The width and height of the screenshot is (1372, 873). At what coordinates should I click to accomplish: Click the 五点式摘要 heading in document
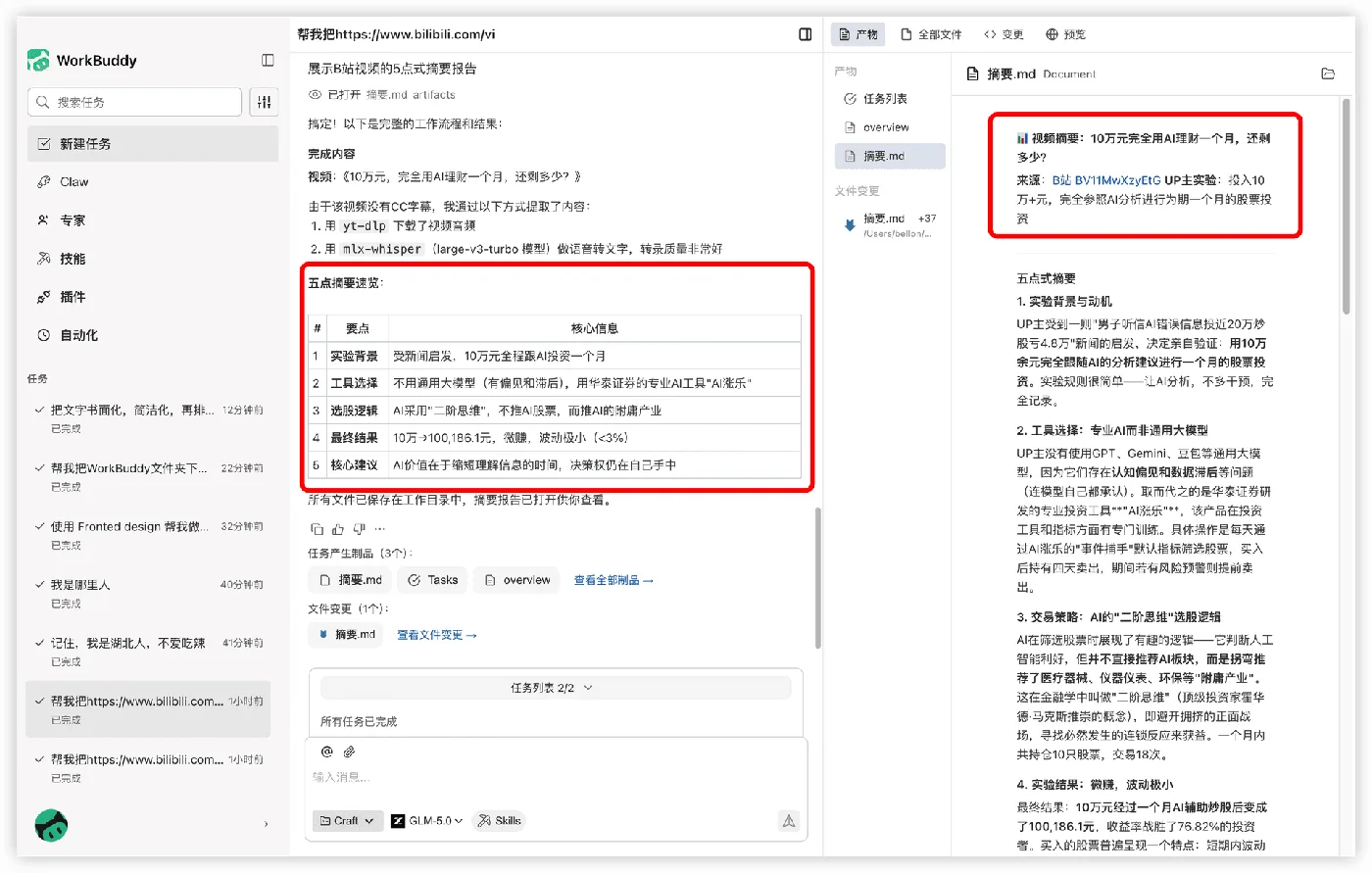tap(1046, 278)
